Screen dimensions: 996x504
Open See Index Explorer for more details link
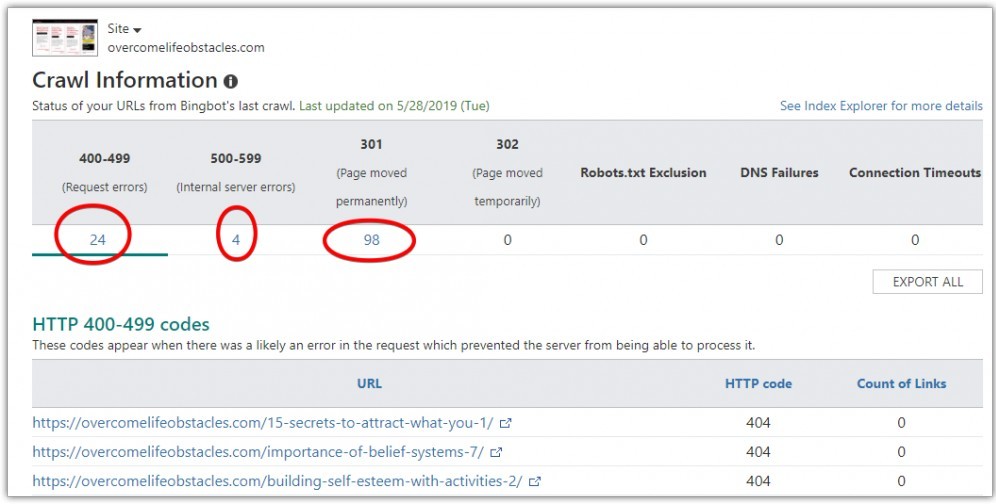point(881,106)
